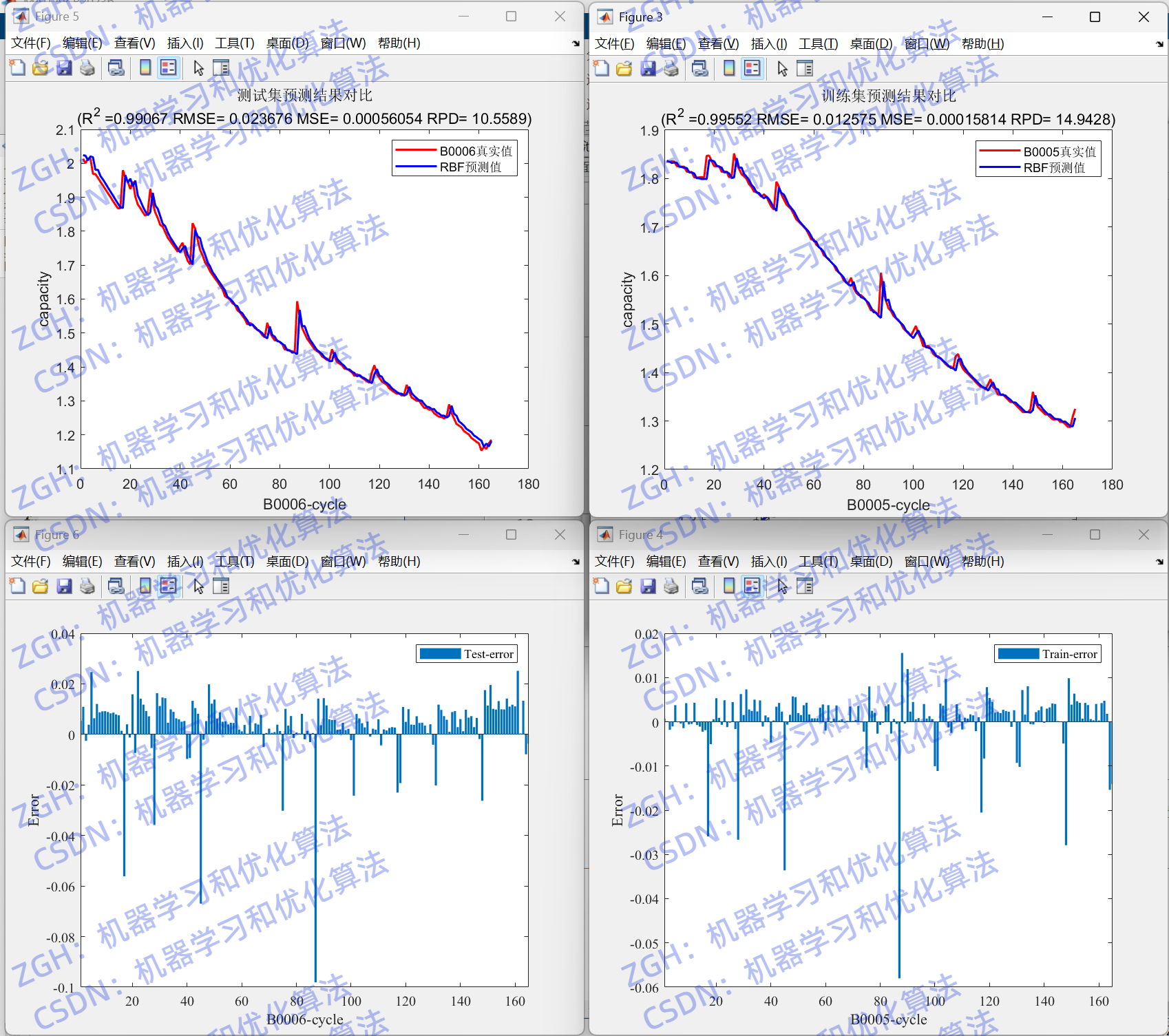The width and height of the screenshot is (1169, 1036).
Task: Open 窗口(W) menu in Figure 4
Action: coord(927,562)
